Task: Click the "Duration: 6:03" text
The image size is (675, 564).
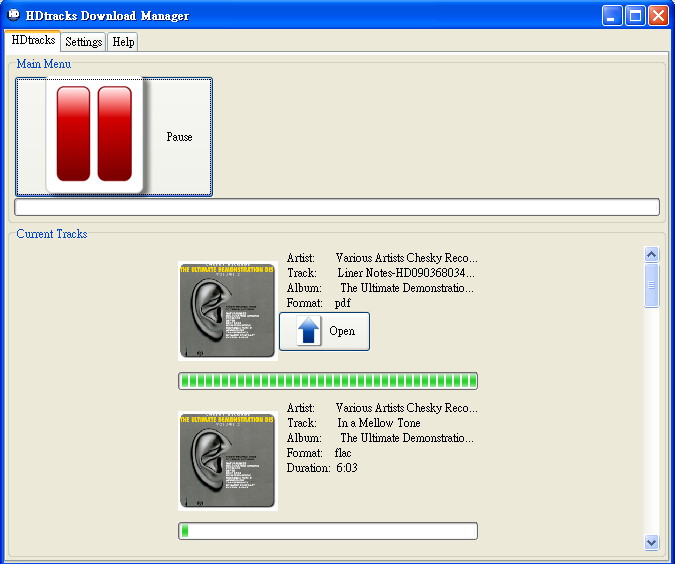Action: pyautogui.click(x=322, y=468)
